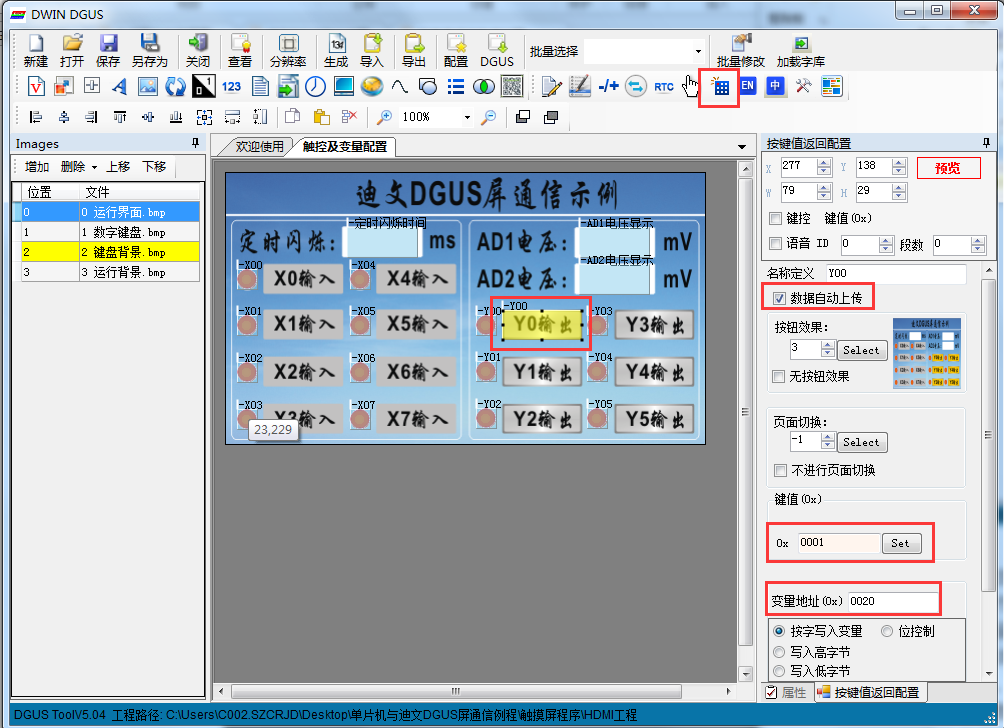1004x728 pixels.
Task: Click the 另存为 save-as icon
Action: [149, 51]
